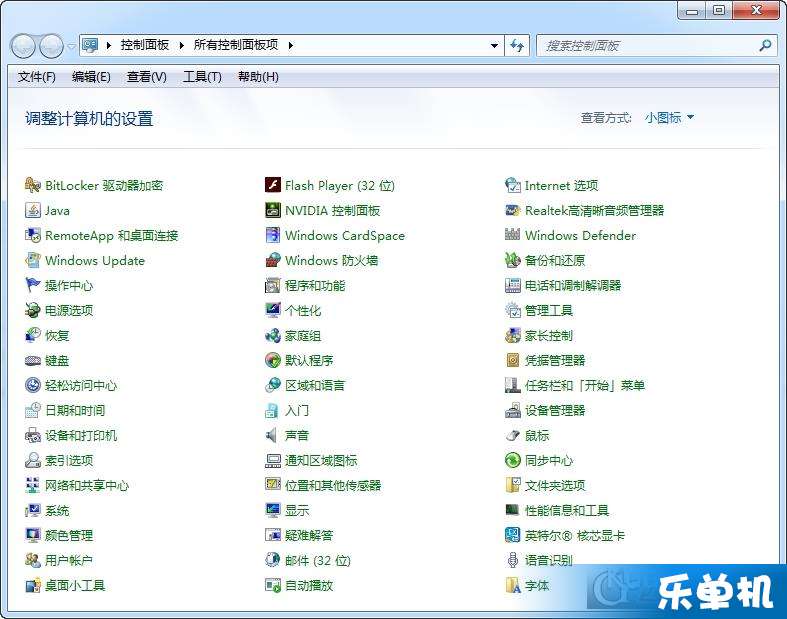This screenshot has height=619, width=787.
Task: Open the Windows Defender icon
Action: click(512, 235)
